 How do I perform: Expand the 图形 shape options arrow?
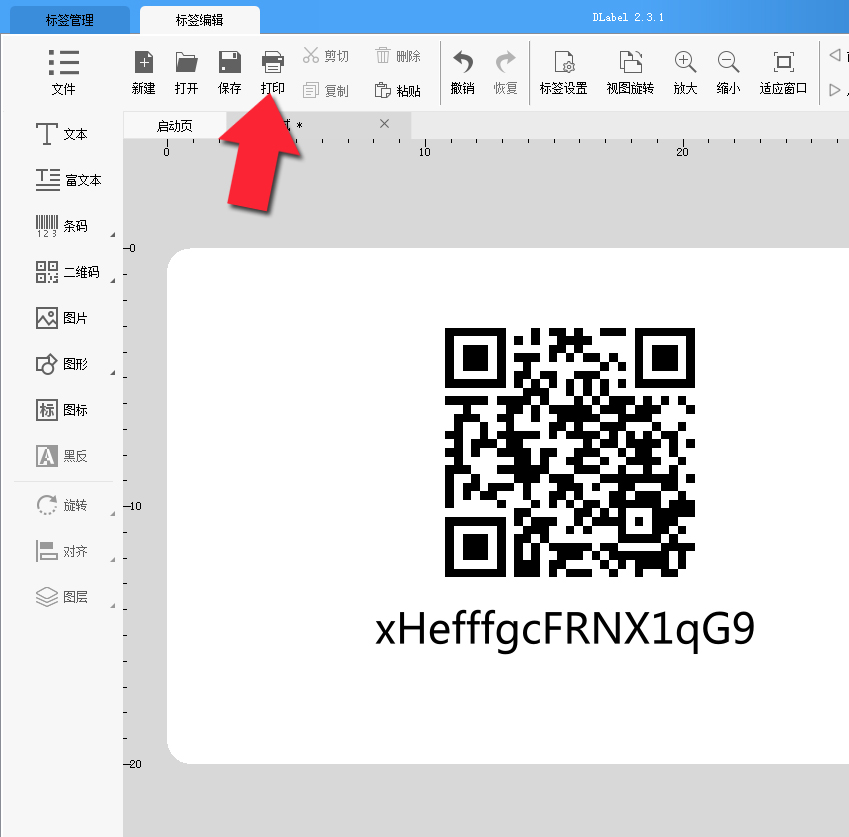[113, 372]
